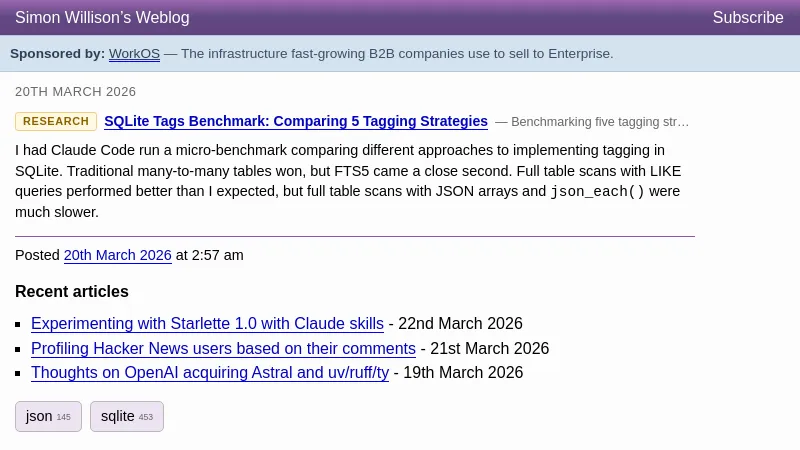
Task: Click the yellow RESEARCH badge
Action: 56,122
